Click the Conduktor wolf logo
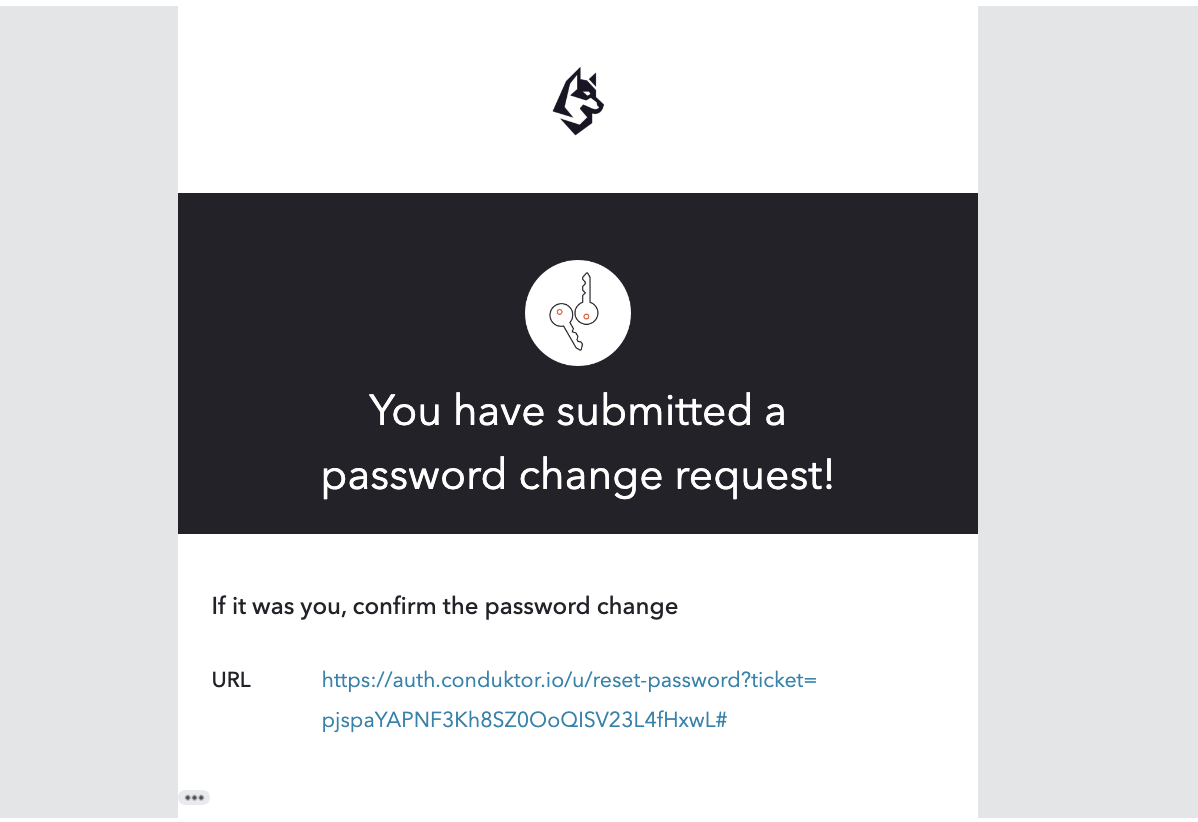Viewport: 1198px width, 822px height. coord(578,101)
